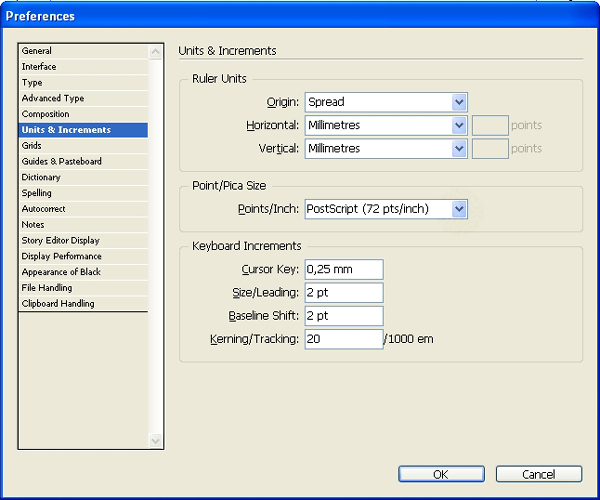Open the Type preferences category
The image size is (600, 500).
point(83,83)
